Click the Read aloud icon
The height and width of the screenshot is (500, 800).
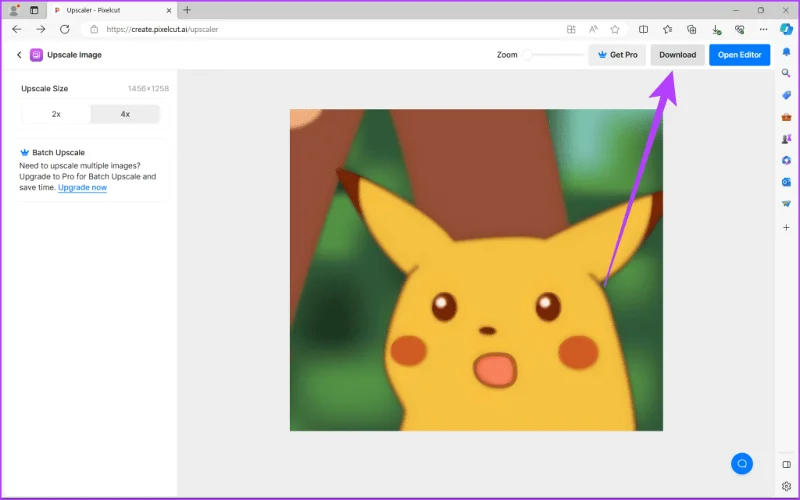(593, 30)
